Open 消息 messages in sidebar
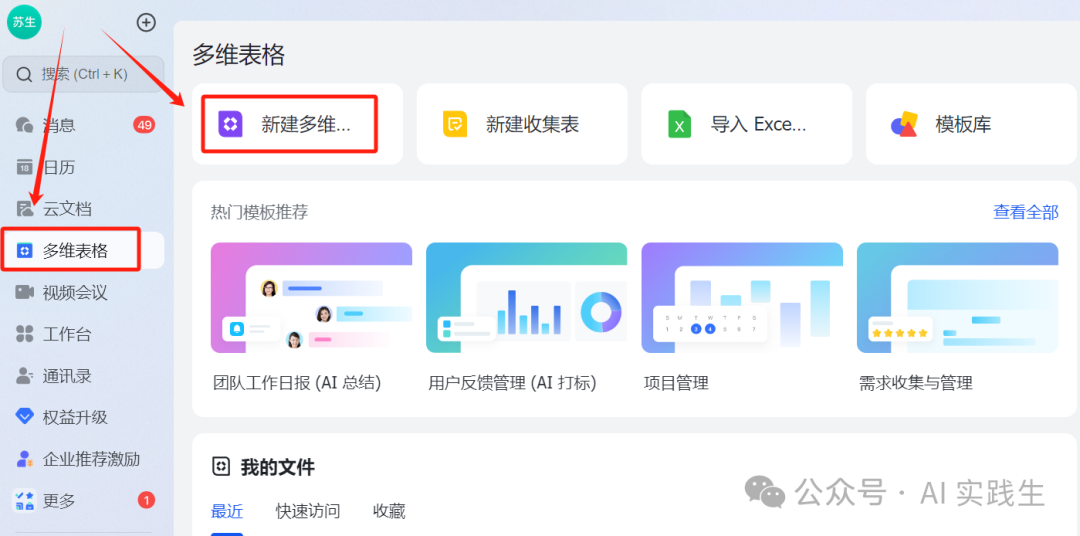Image resolution: width=1080 pixels, height=536 pixels. point(60,125)
